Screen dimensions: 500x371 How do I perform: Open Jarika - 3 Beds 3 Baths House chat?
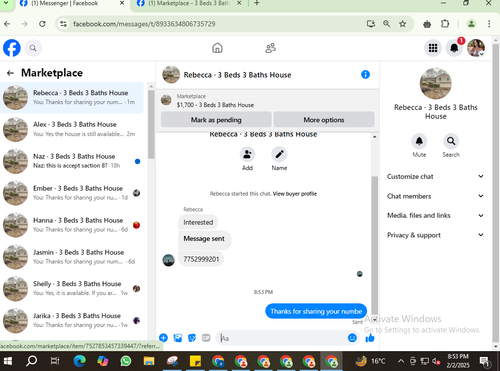[72, 321]
